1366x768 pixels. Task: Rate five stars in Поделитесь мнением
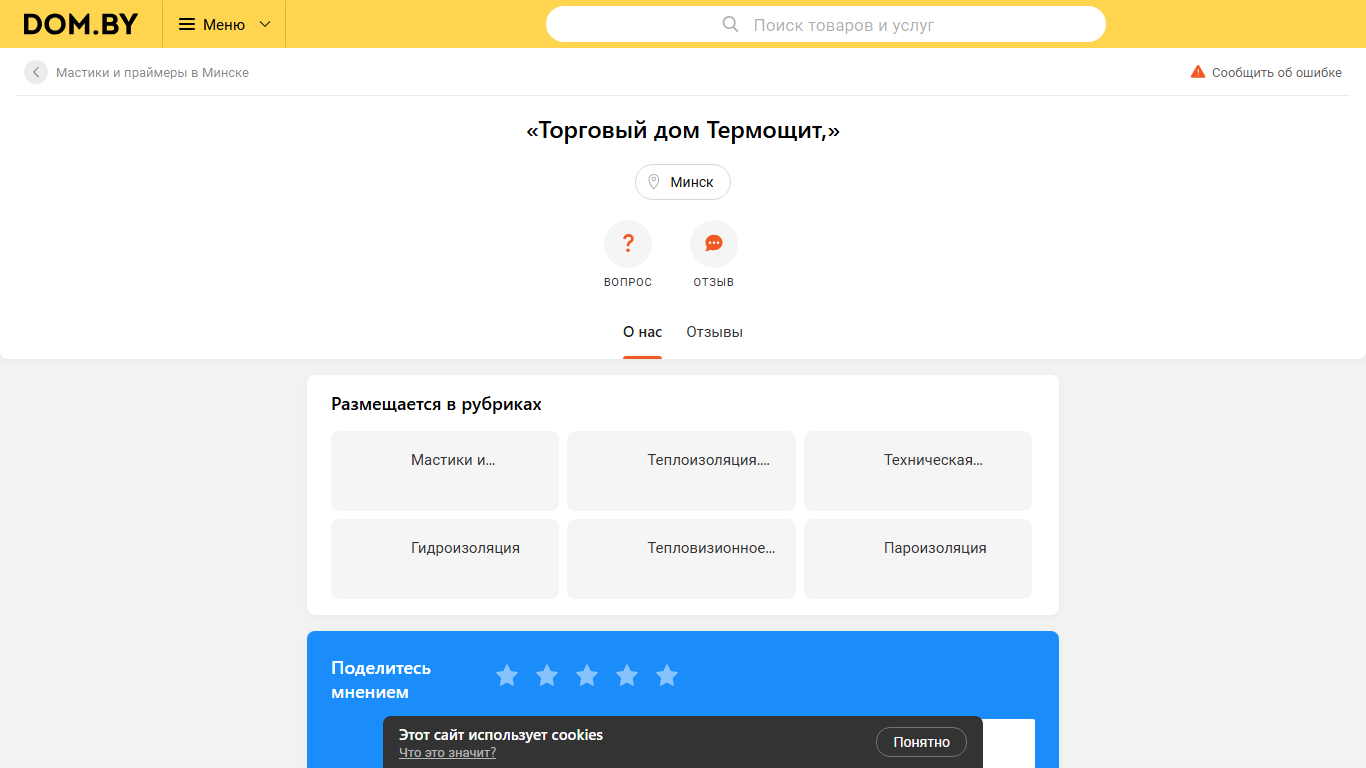click(x=667, y=676)
